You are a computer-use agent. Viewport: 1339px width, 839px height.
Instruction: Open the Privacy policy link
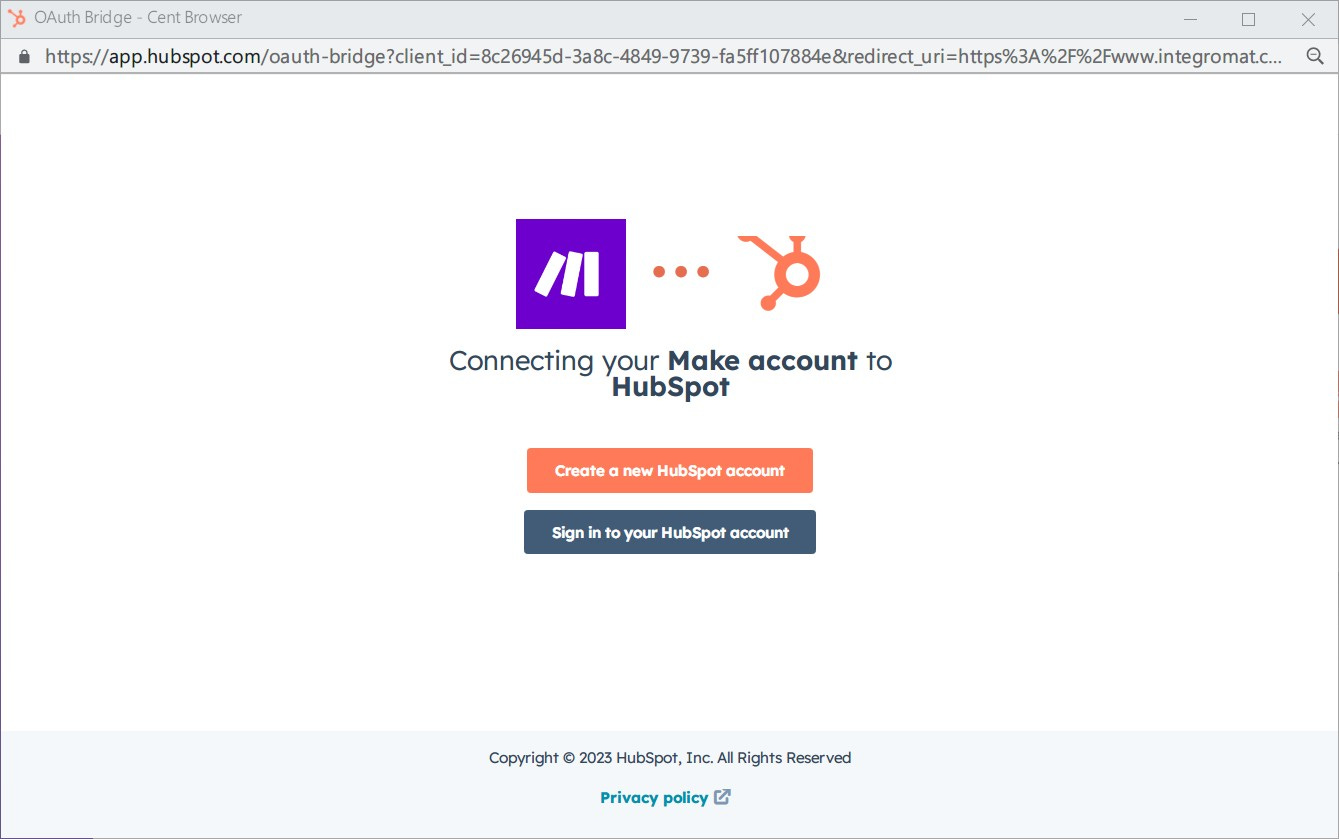tap(654, 797)
